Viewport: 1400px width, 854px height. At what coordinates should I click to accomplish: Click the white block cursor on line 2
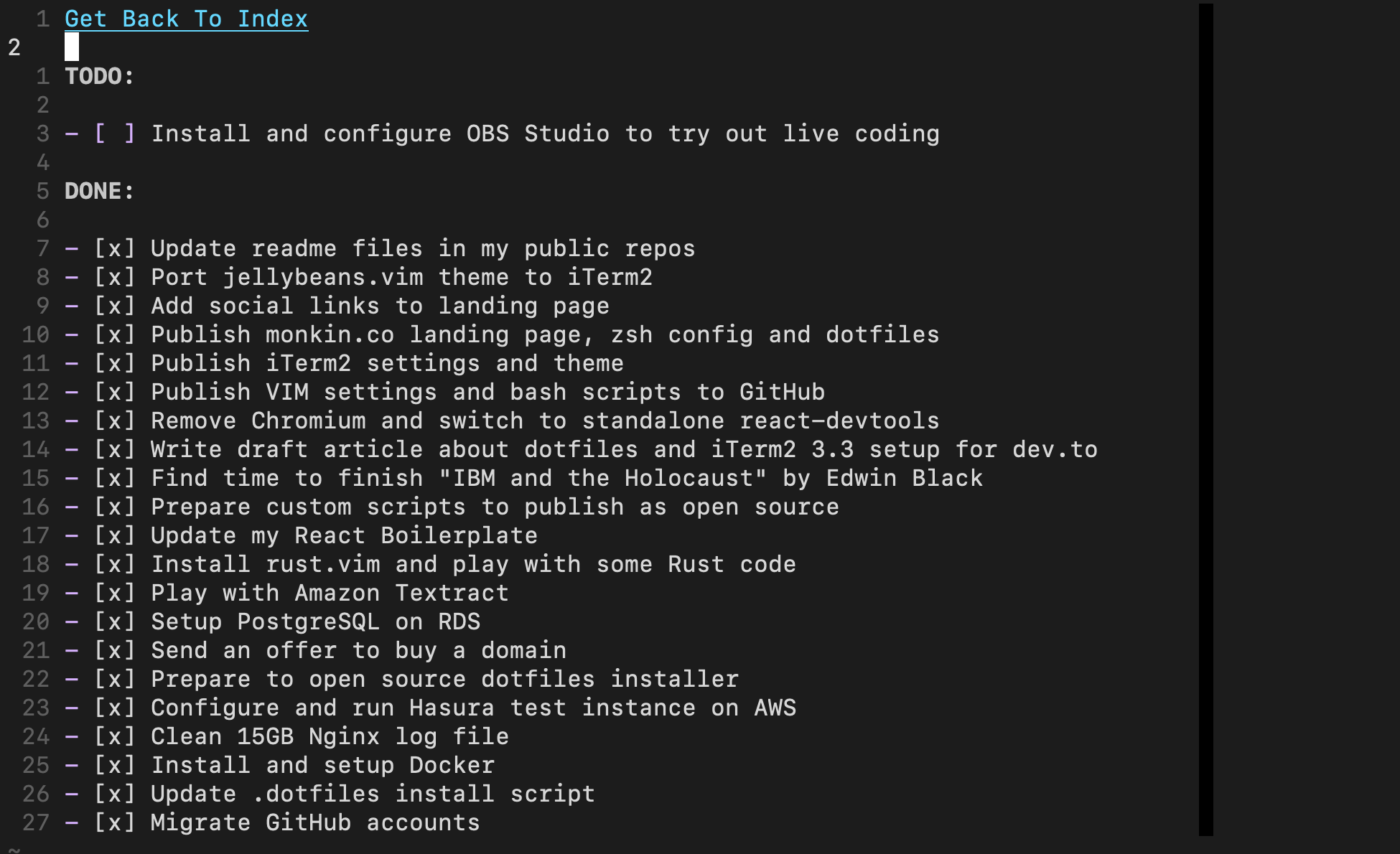pos(72,47)
